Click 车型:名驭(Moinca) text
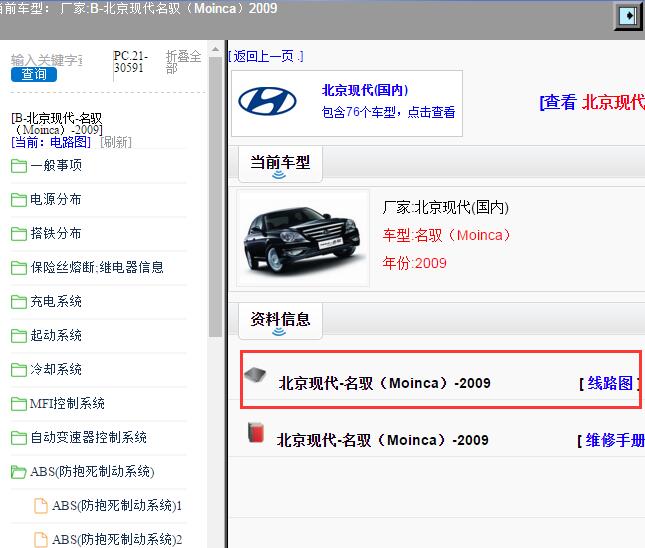The width and height of the screenshot is (645, 548). pyautogui.click(x=446, y=235)
